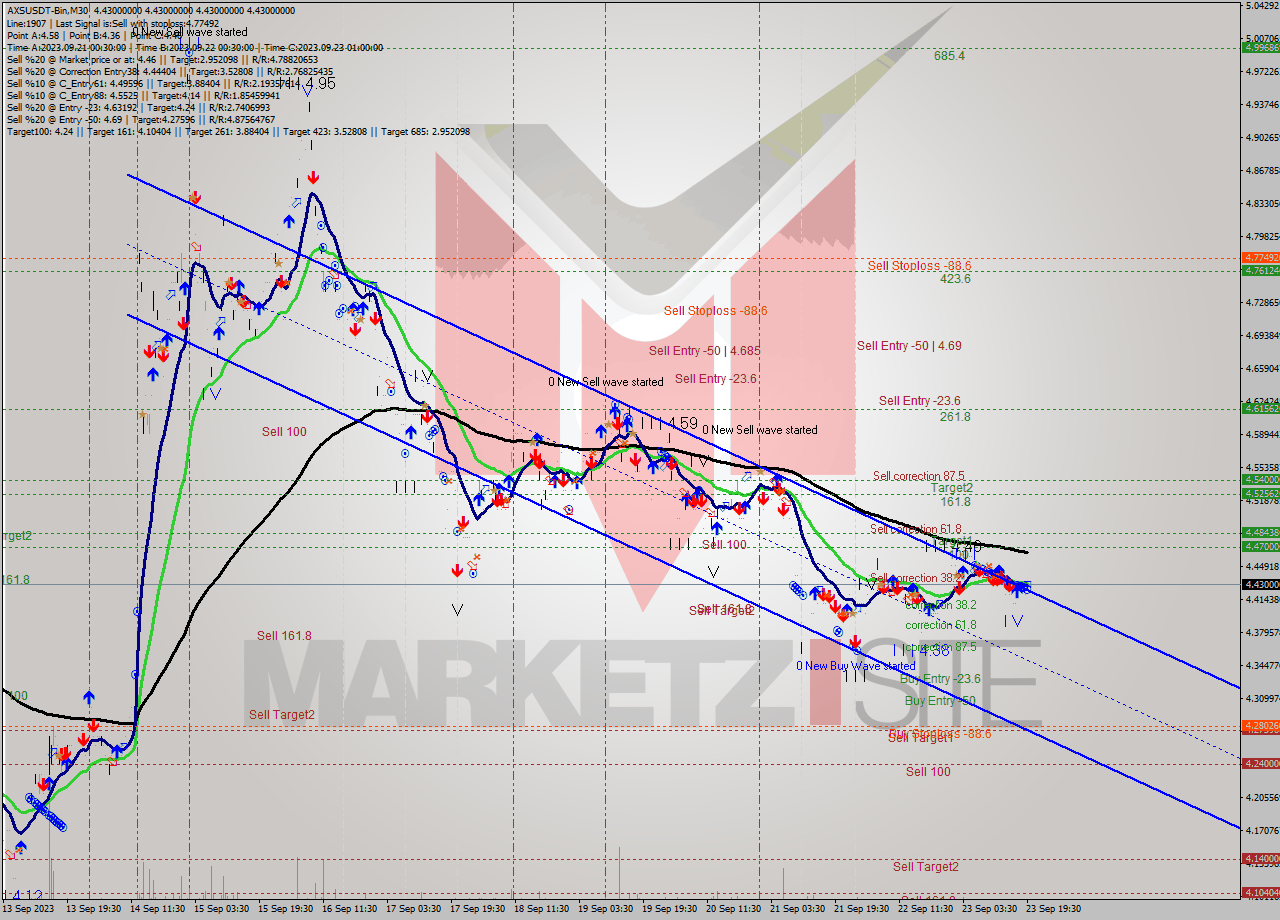Click the 'Target100: 4.24 || Target 161: 4.10404' line

point(238,132)
